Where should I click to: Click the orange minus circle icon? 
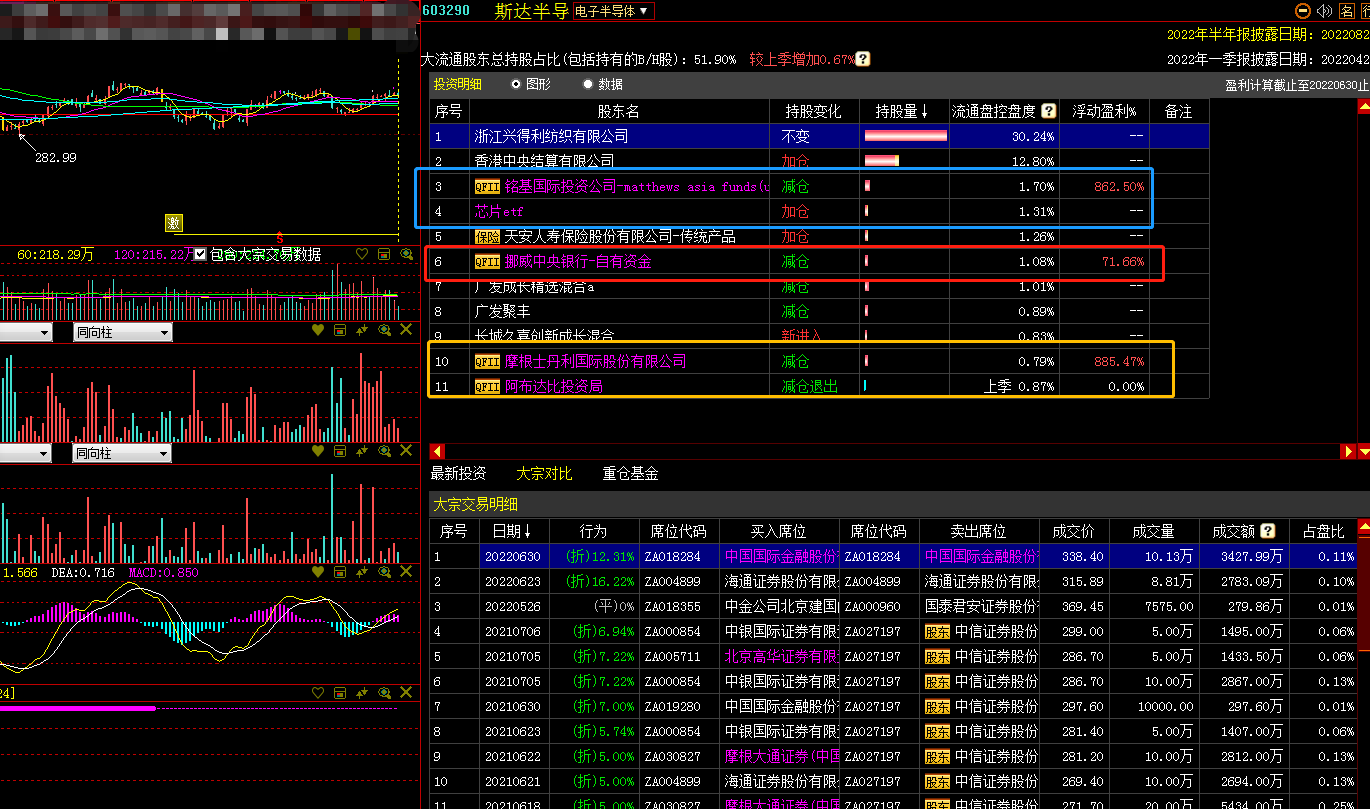coord(1303,11)
